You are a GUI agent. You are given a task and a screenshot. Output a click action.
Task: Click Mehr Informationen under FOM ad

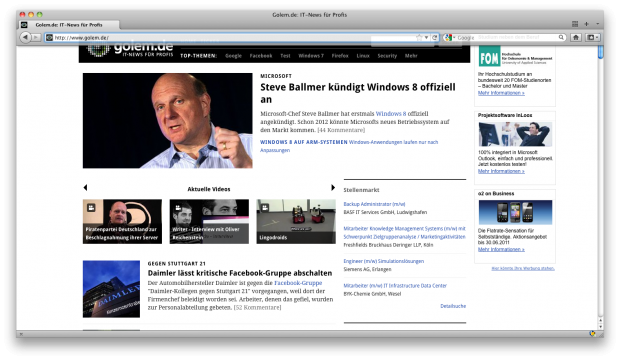click(501, 93)
